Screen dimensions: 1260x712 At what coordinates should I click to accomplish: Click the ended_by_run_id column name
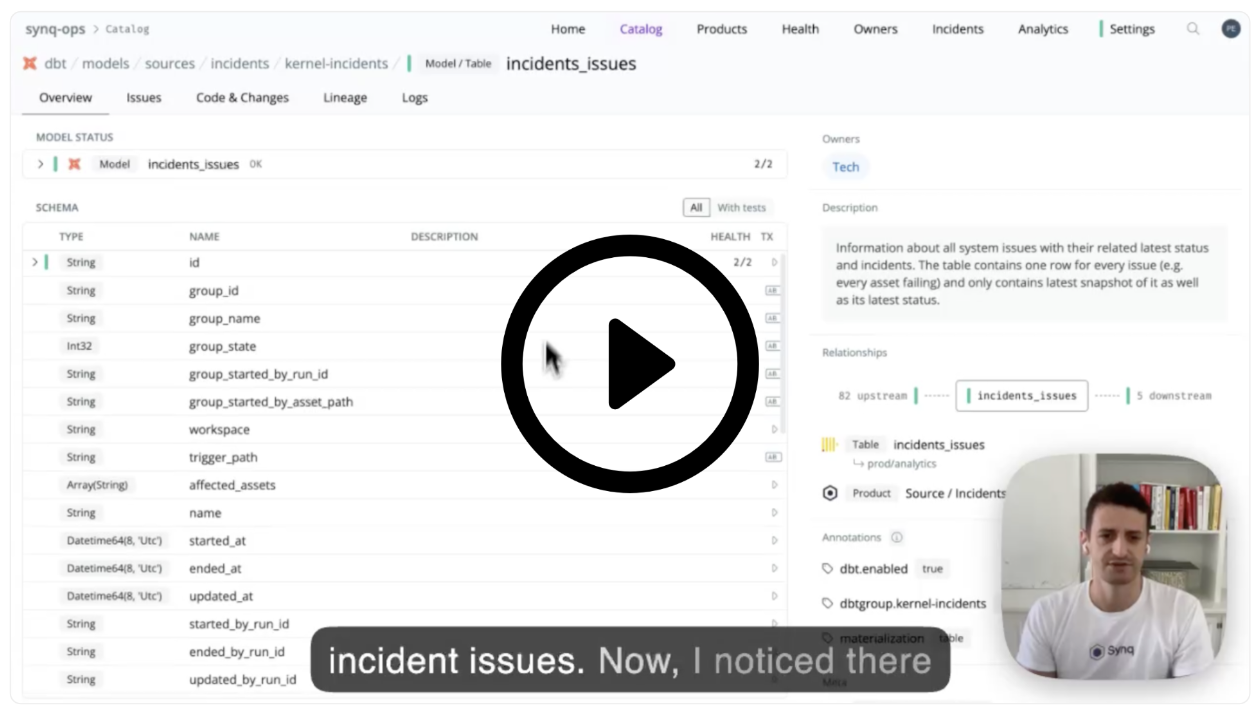[237, 651]
